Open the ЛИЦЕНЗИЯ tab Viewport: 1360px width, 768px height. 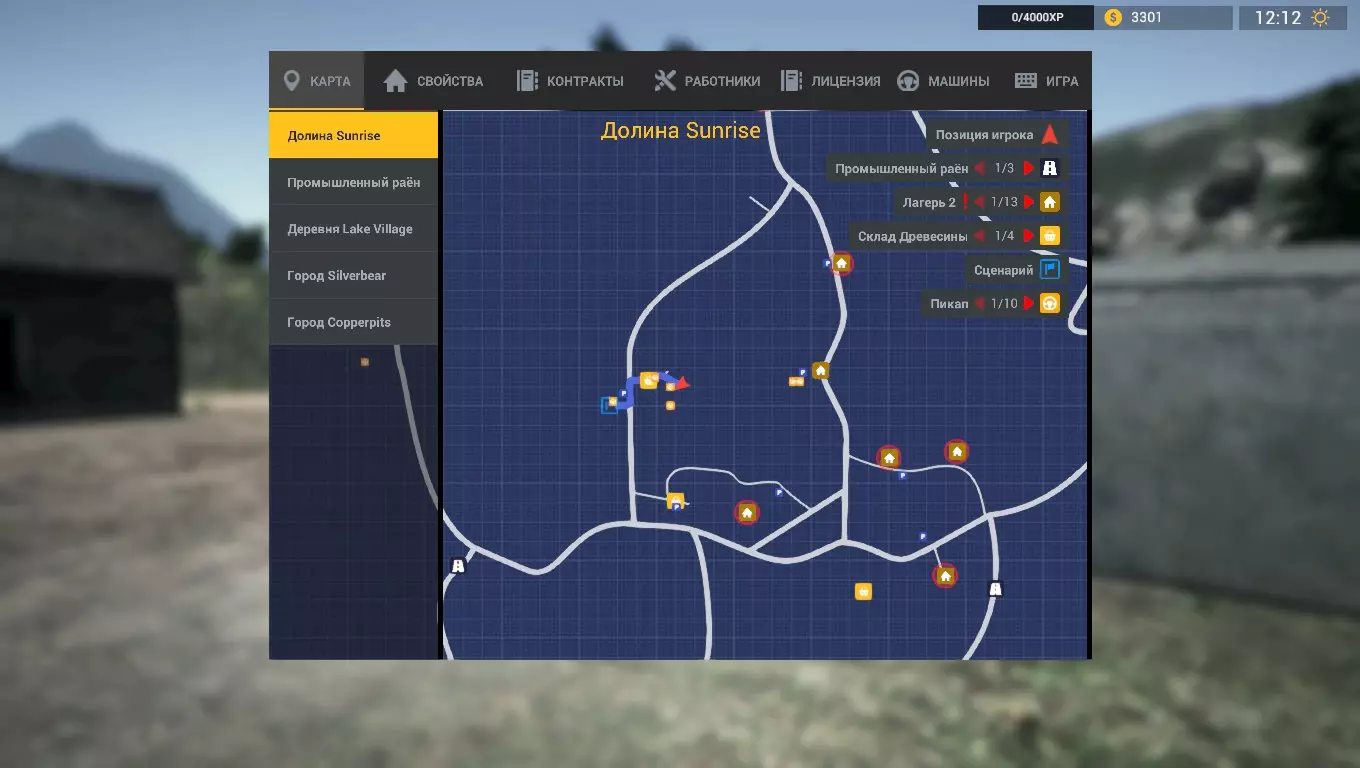point(830,81)
